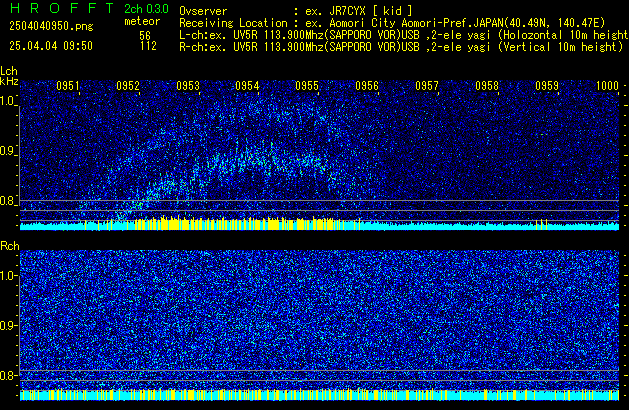Click the date '25.04.04 09:50'

point(51,46)
